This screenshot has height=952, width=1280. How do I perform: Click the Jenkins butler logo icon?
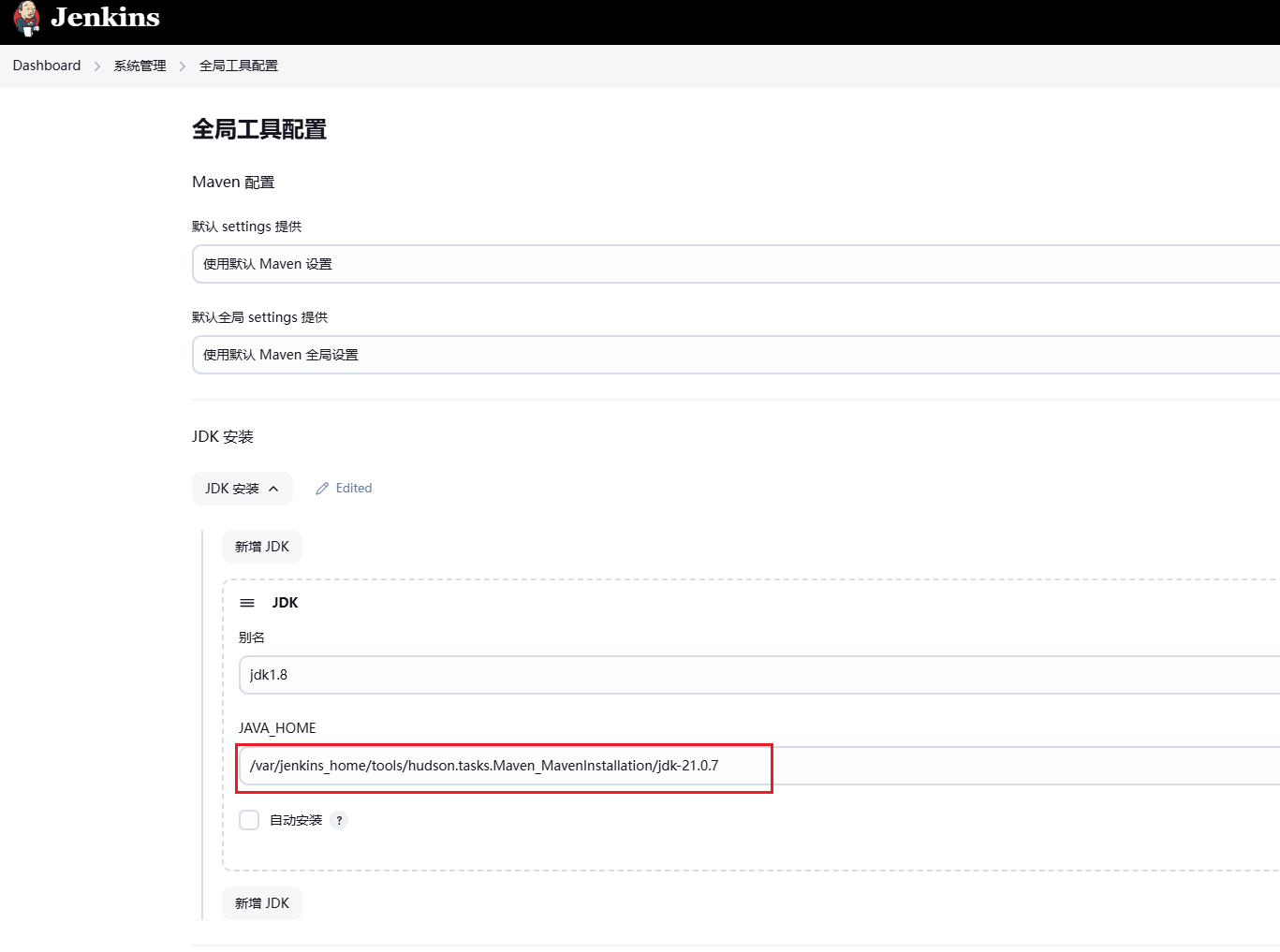coord(27,18)
